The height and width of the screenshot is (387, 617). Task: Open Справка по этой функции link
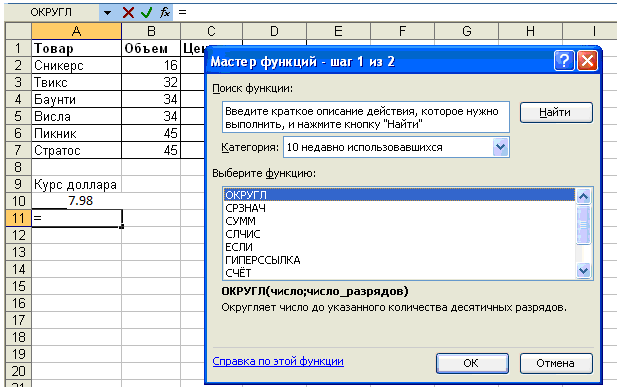point(278,361)
